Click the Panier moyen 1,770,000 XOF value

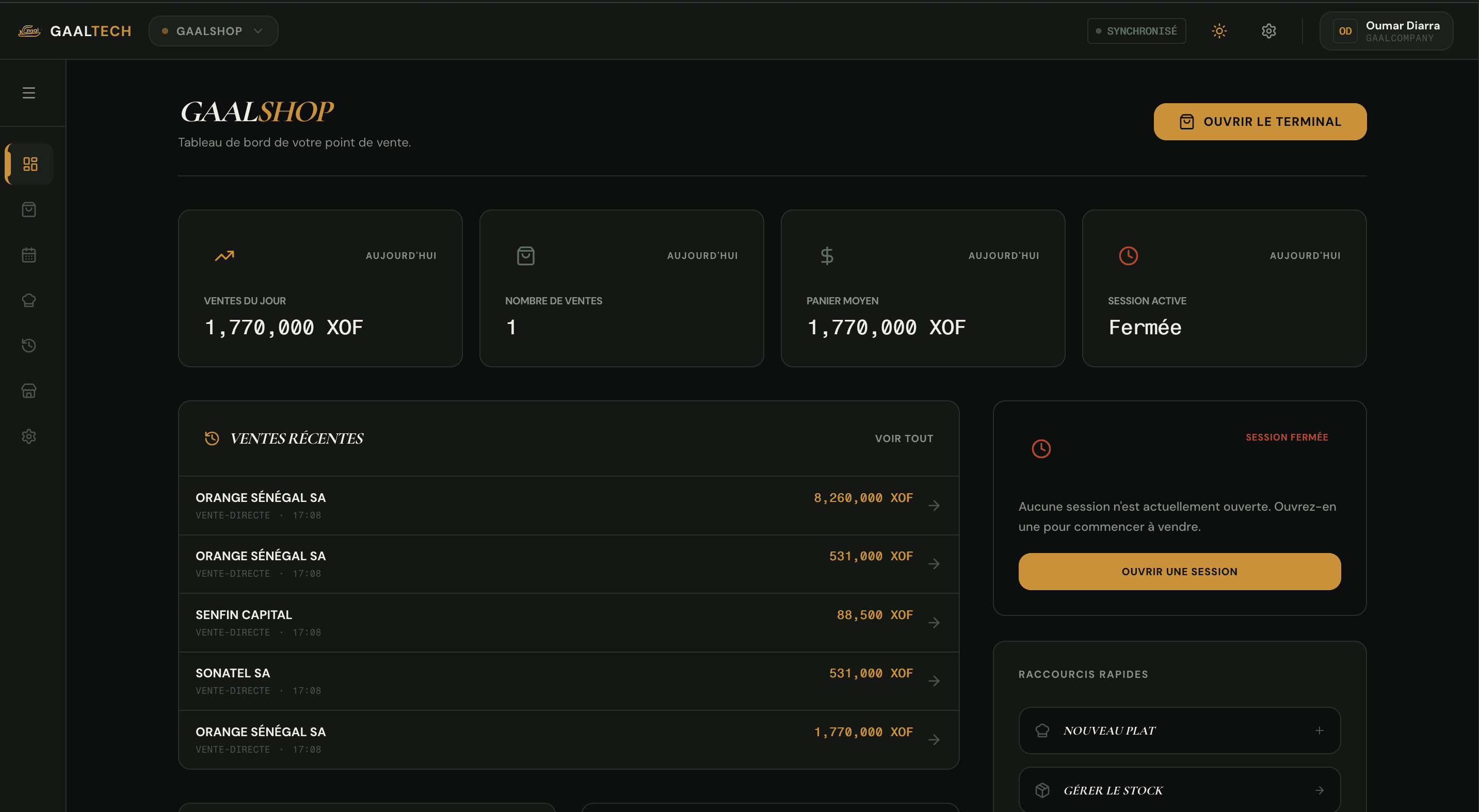point(887,328)
